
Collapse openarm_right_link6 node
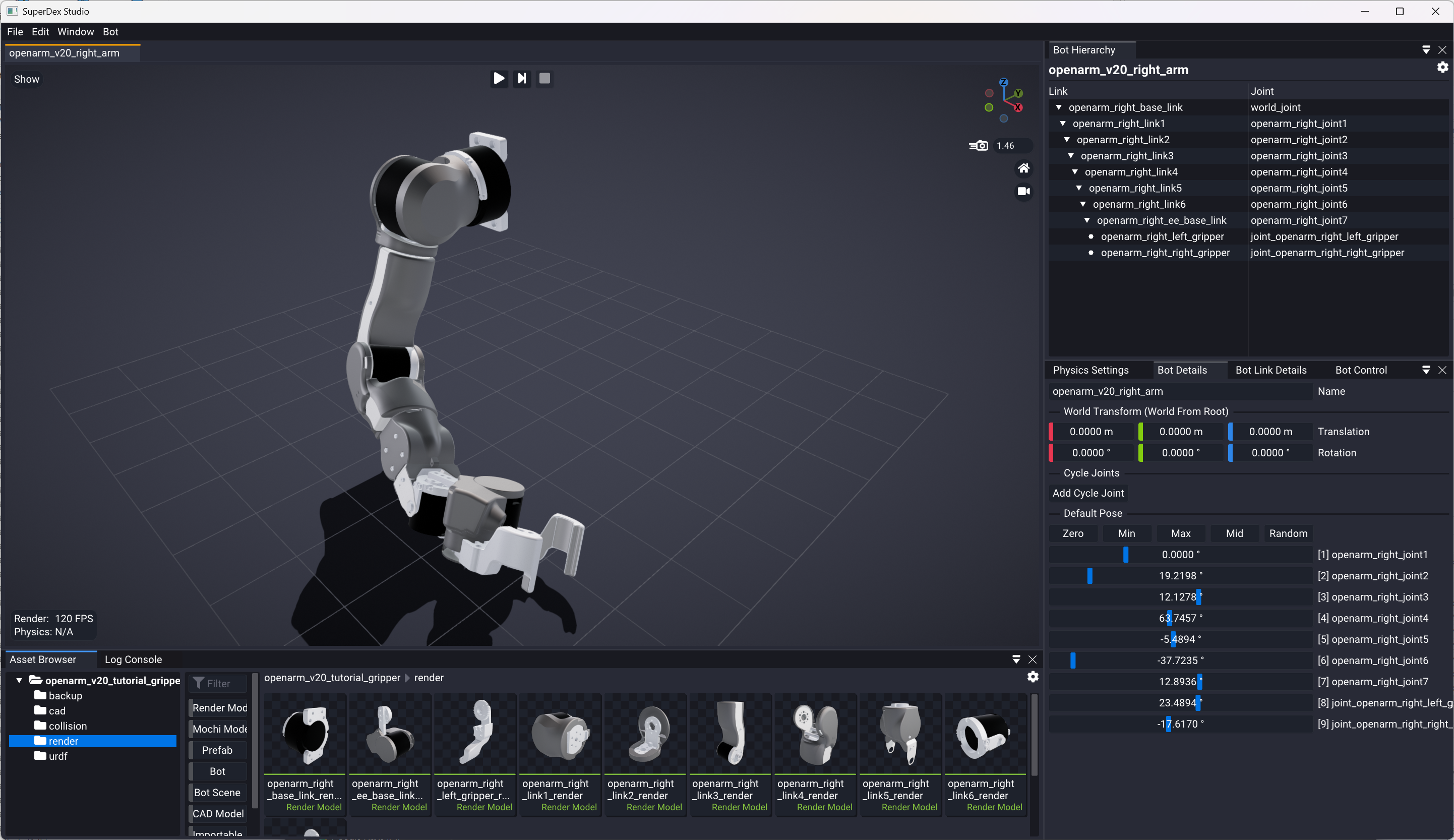(1083, 204)
